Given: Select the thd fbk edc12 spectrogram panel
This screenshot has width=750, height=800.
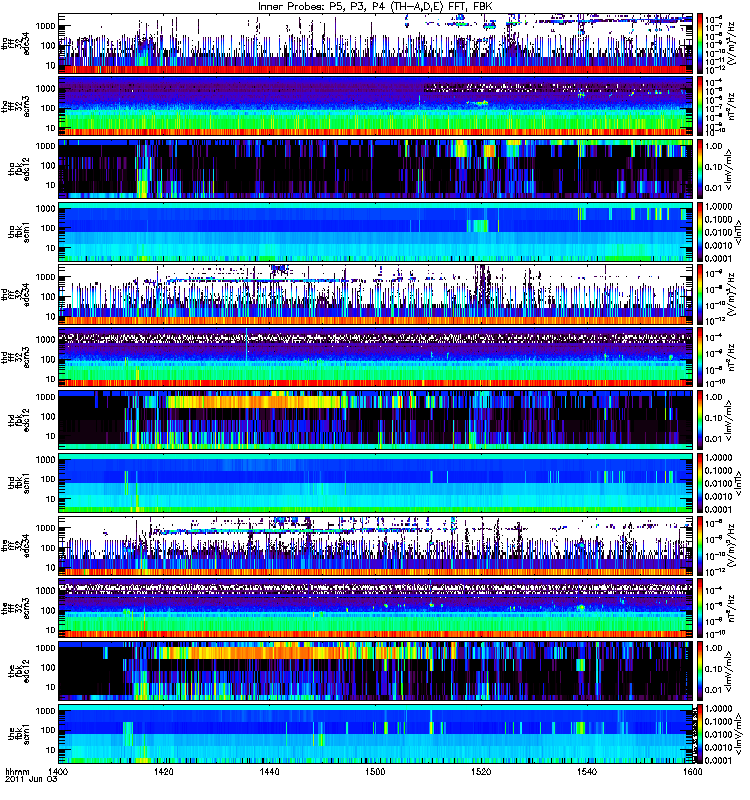Looking at the screenshot, I should click(375, 420).
